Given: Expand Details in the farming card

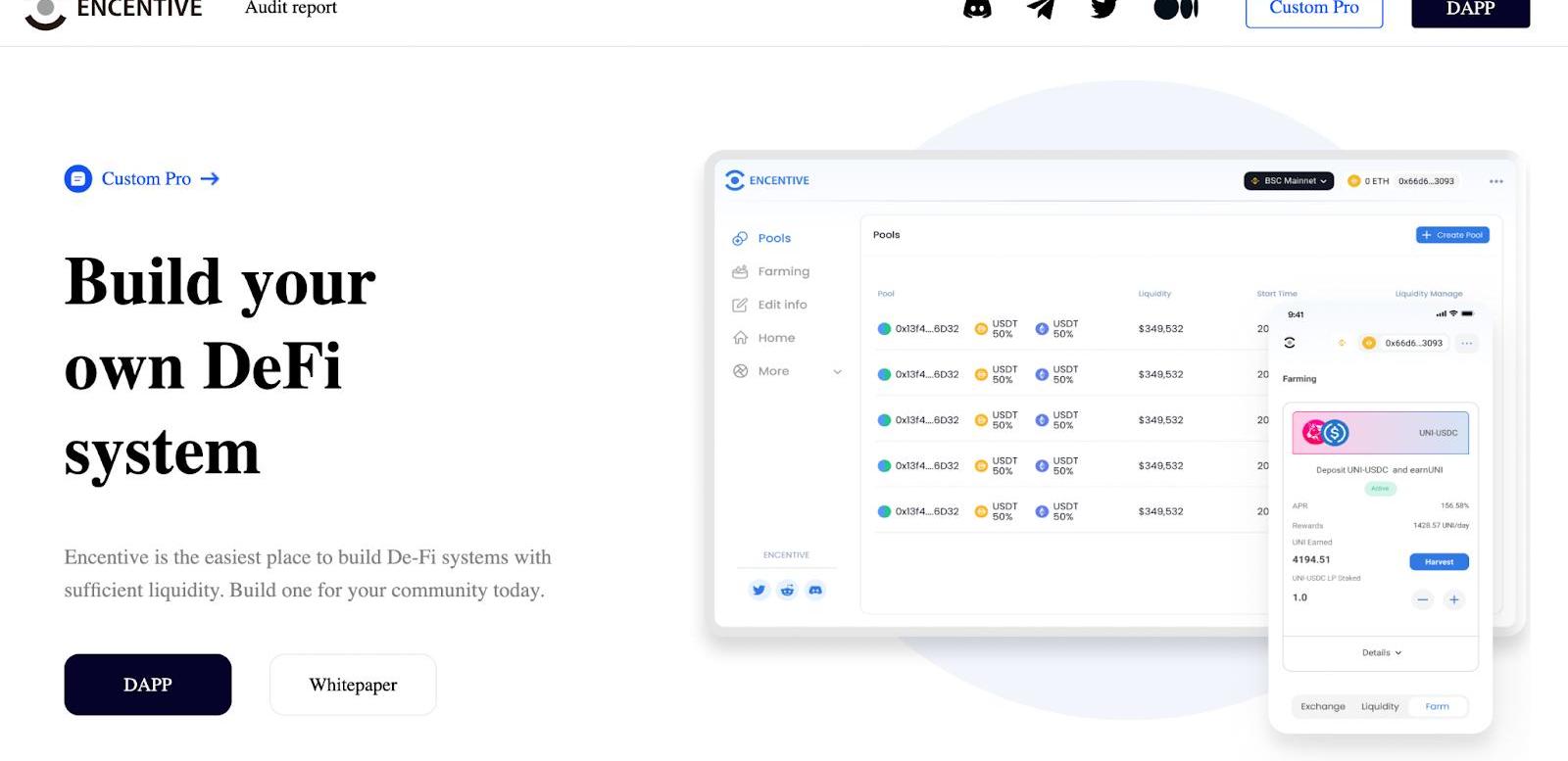Looking at the screenshot, I should 1381,653.
